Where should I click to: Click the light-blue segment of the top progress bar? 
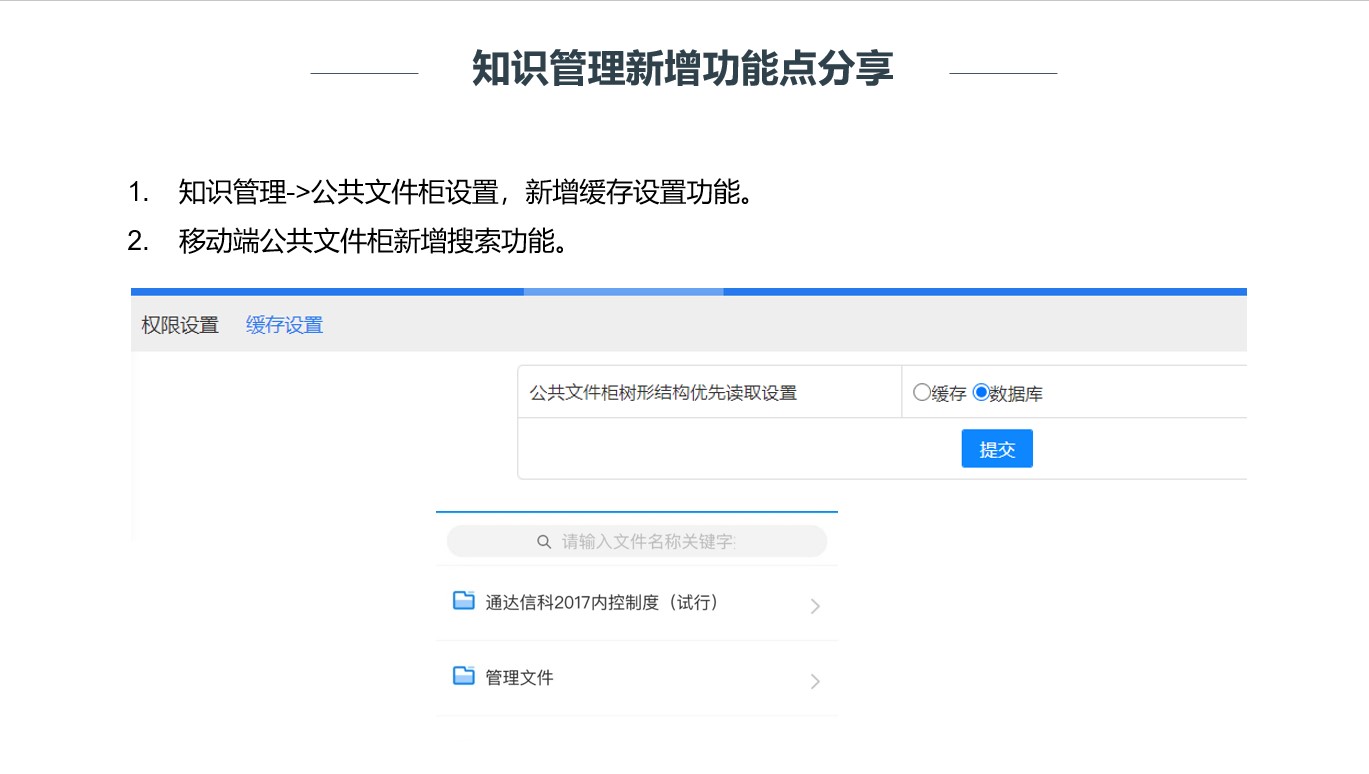623,292
